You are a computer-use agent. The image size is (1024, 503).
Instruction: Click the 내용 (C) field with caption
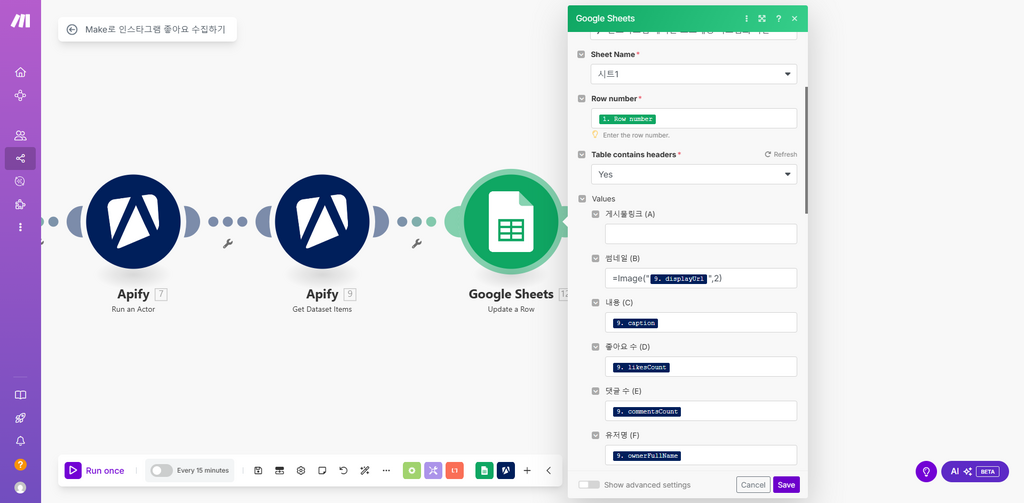tap(701, 323)
